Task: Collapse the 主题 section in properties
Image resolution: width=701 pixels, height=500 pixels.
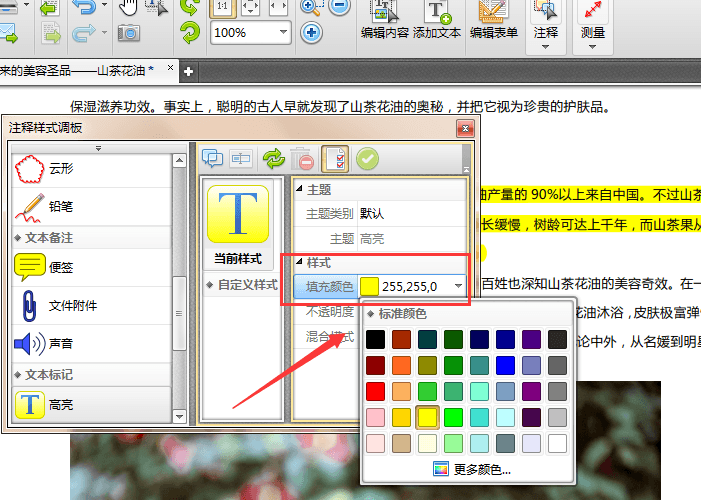Action: point(298,189)
